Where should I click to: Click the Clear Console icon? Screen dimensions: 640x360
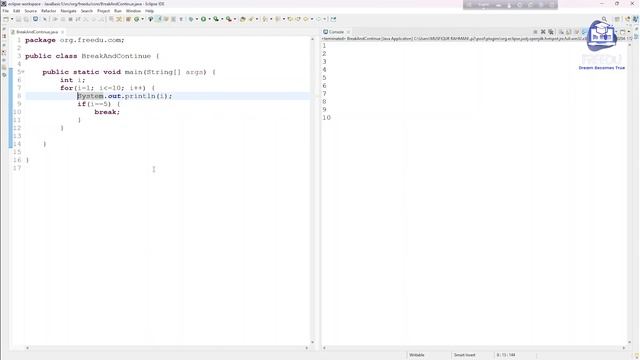tap(561, 32)
